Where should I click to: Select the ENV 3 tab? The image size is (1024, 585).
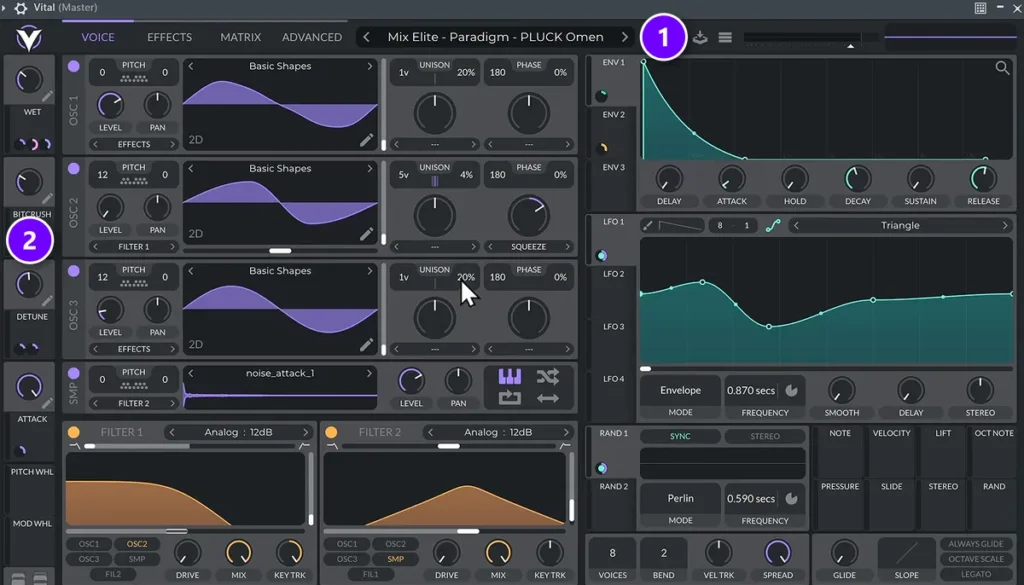coord(613,168)
